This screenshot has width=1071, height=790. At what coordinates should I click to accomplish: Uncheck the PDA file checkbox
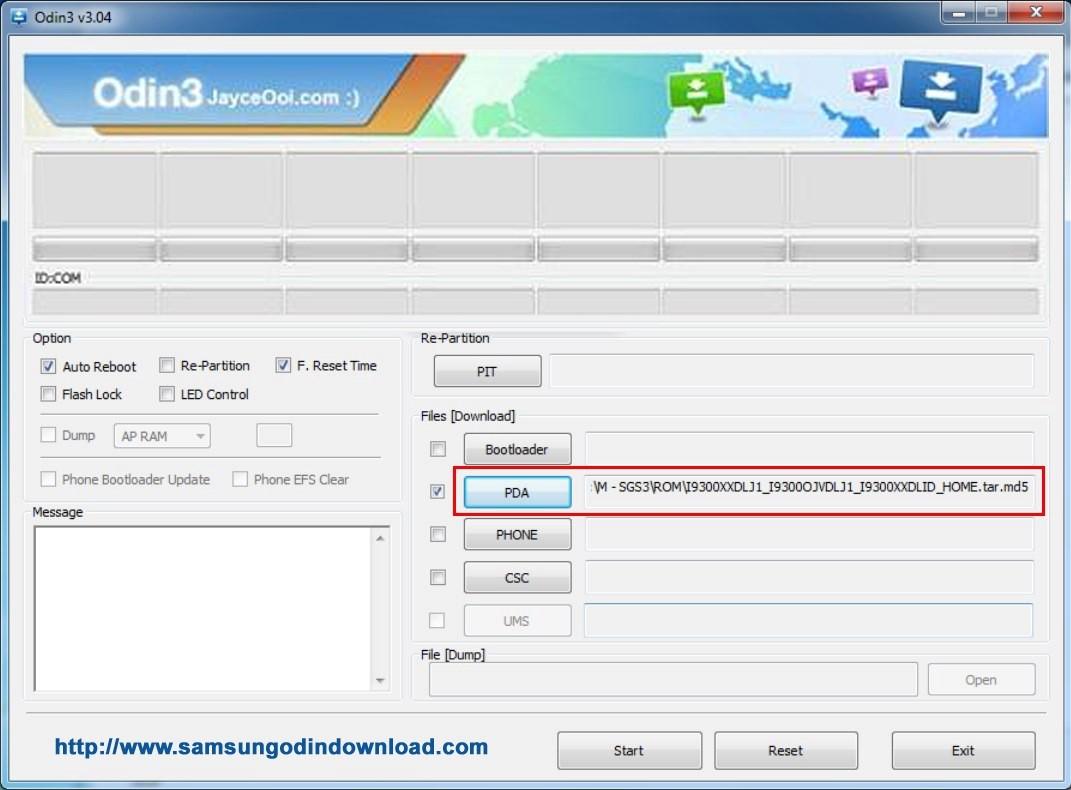(x=437, y=492)
